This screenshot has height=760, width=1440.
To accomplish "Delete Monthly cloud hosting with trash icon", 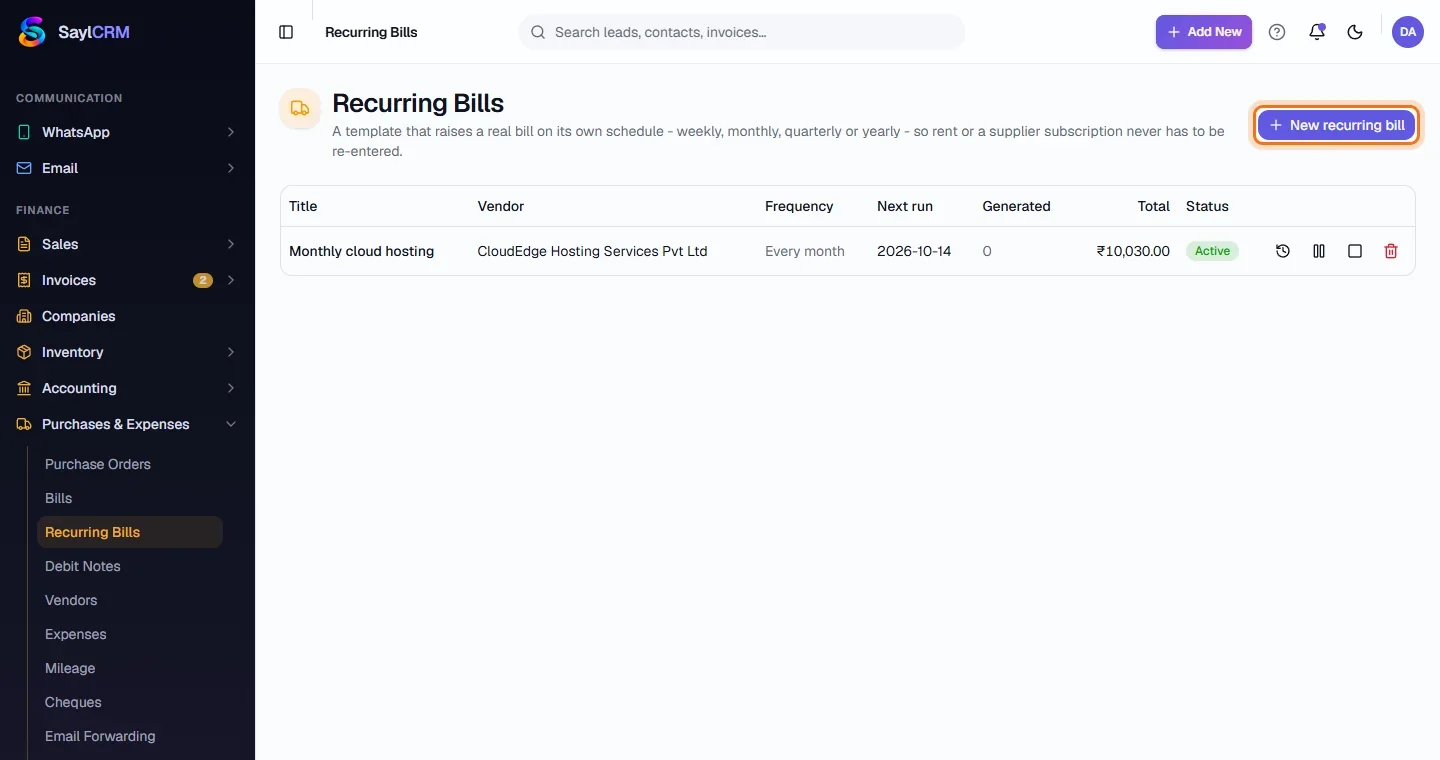I will [1391, 251].
